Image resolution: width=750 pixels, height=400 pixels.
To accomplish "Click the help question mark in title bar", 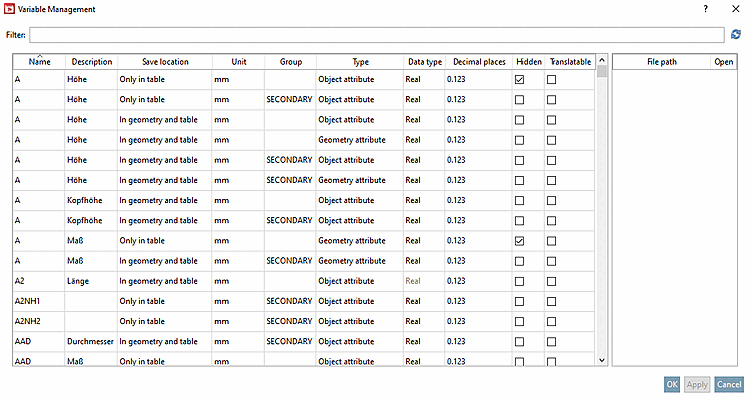I will (706, 9).
